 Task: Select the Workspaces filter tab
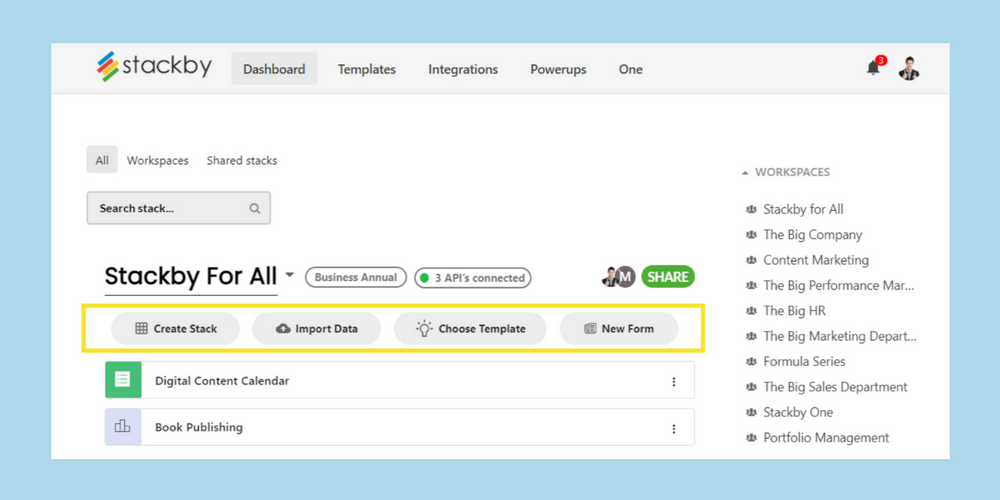(157, 160)
